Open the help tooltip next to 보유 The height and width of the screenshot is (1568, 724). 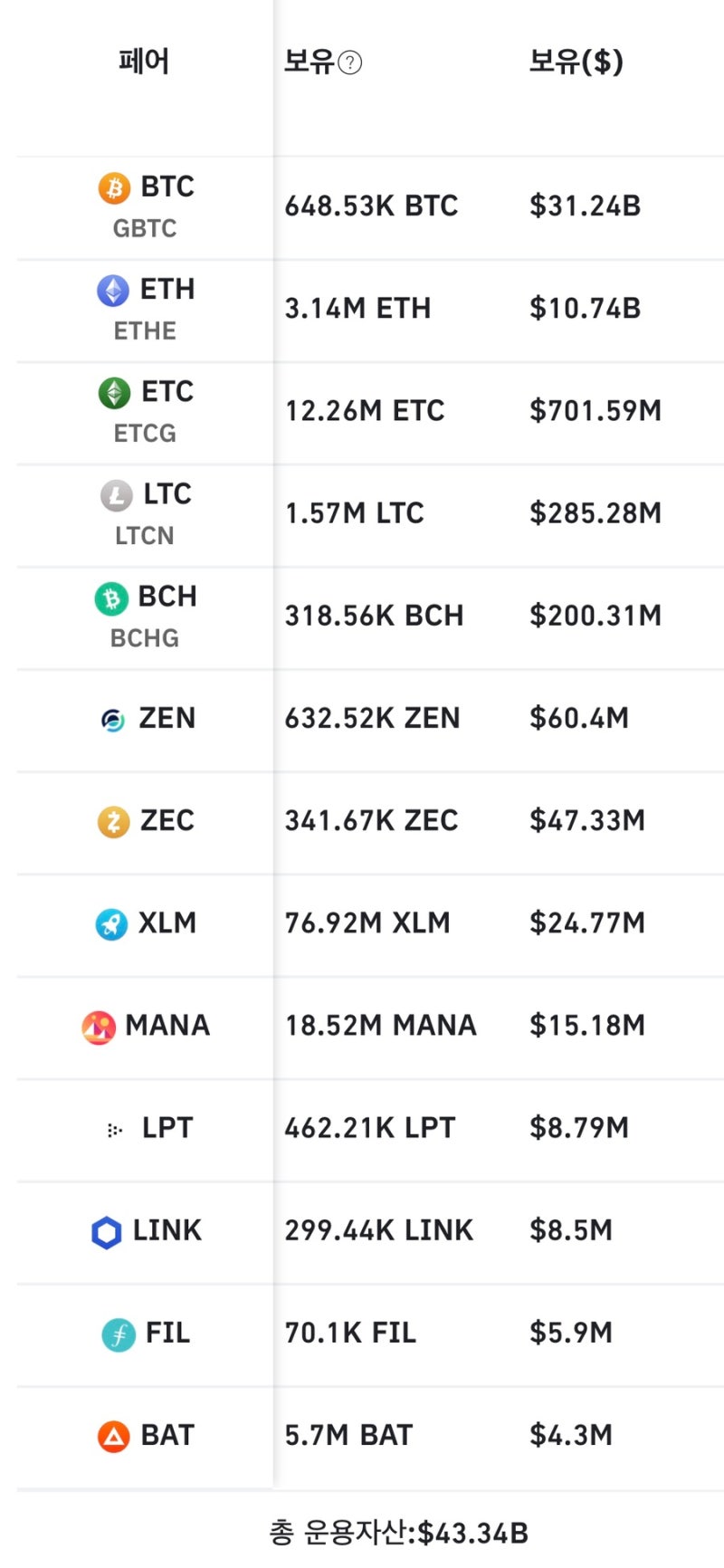click(x=349, y=62)
